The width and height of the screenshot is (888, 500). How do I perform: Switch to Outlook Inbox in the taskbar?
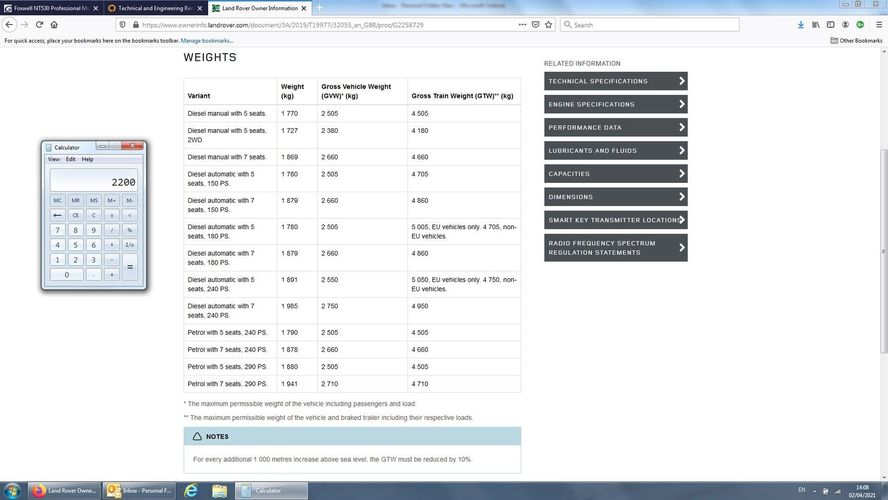(139, 490)
